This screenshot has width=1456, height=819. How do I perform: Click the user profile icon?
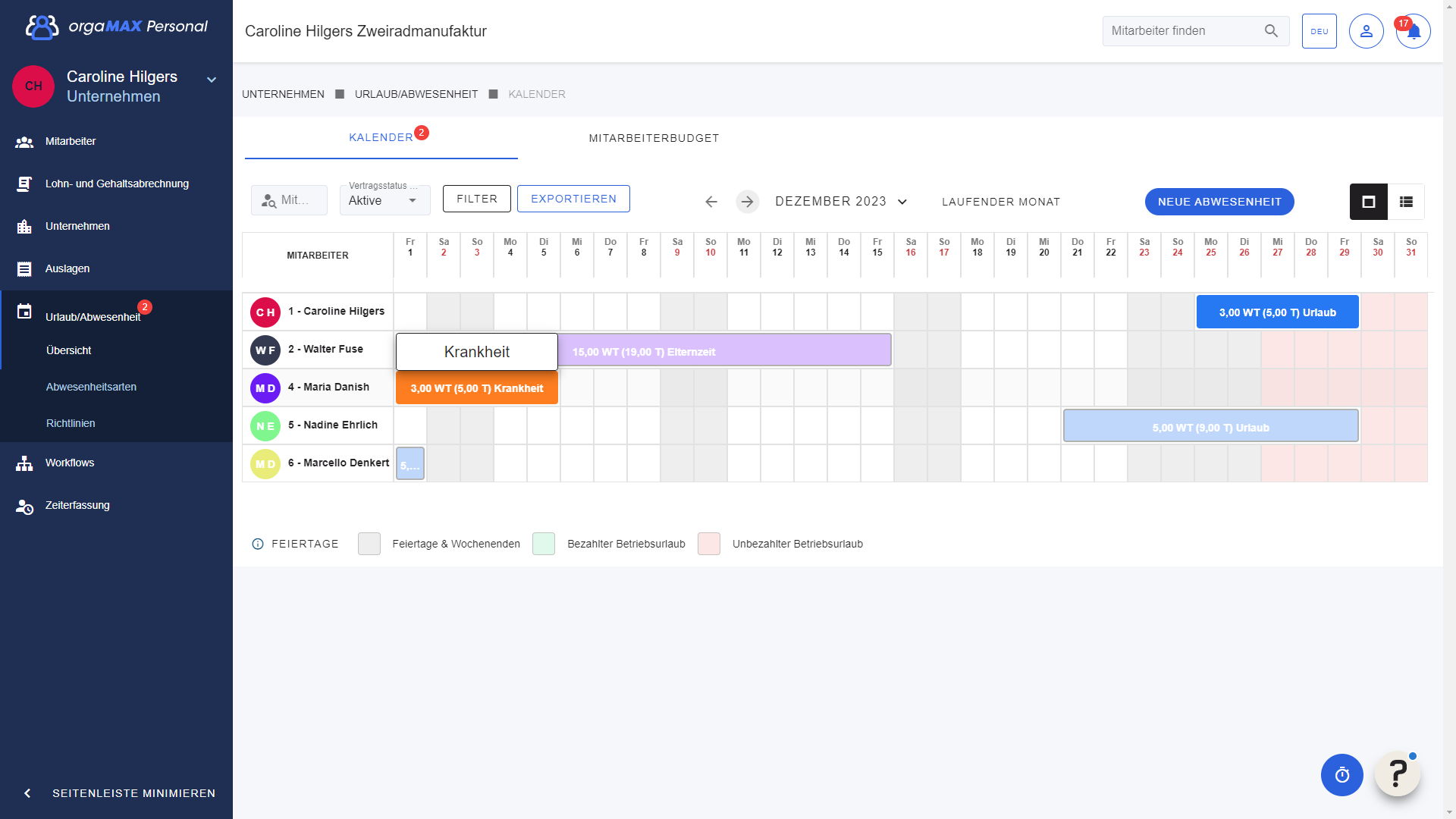(1366, 32)
